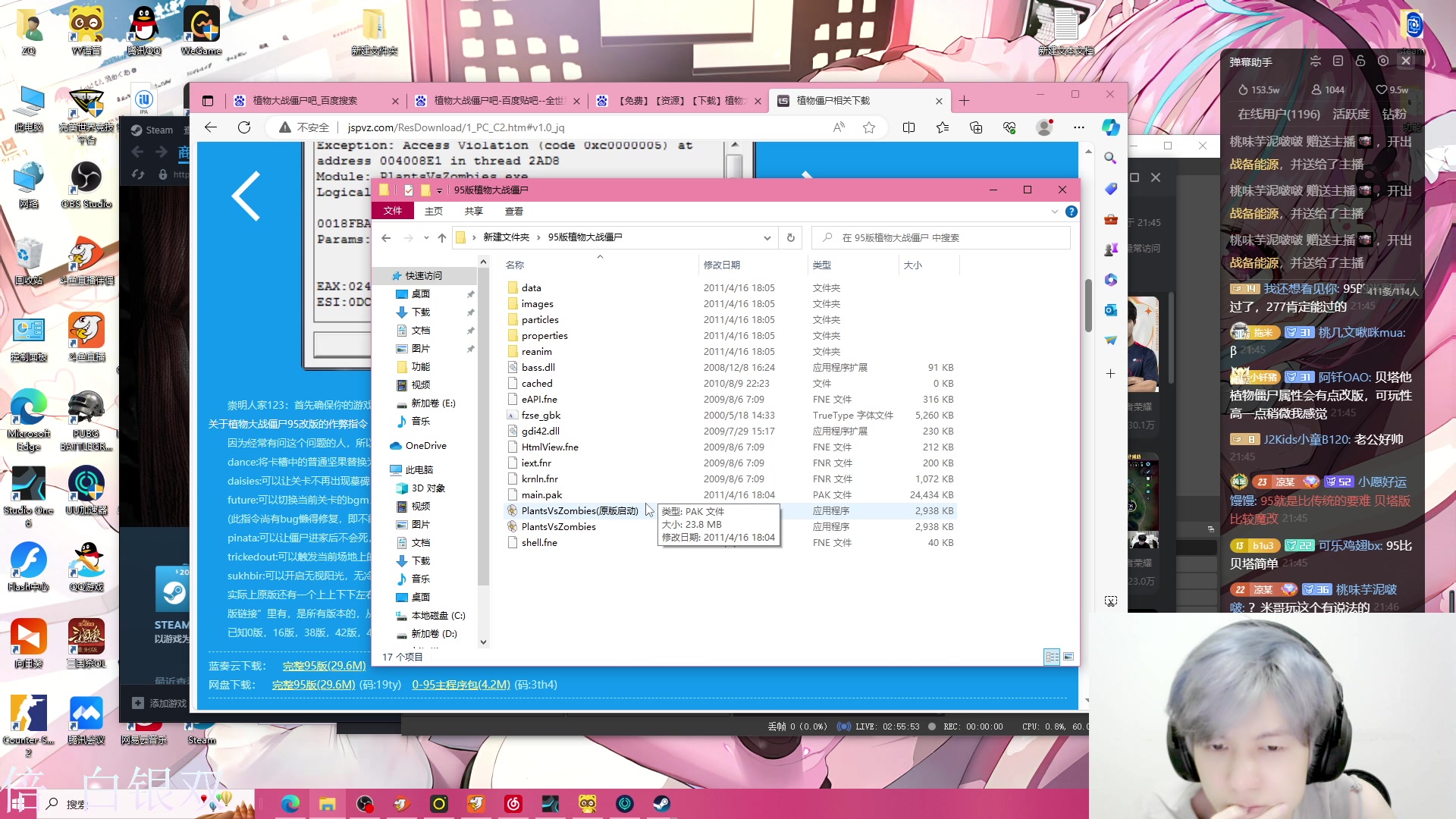Click the 0-95主程序包(4.2M) link
Screen dimensions: 1456x819
coord(461,685)
